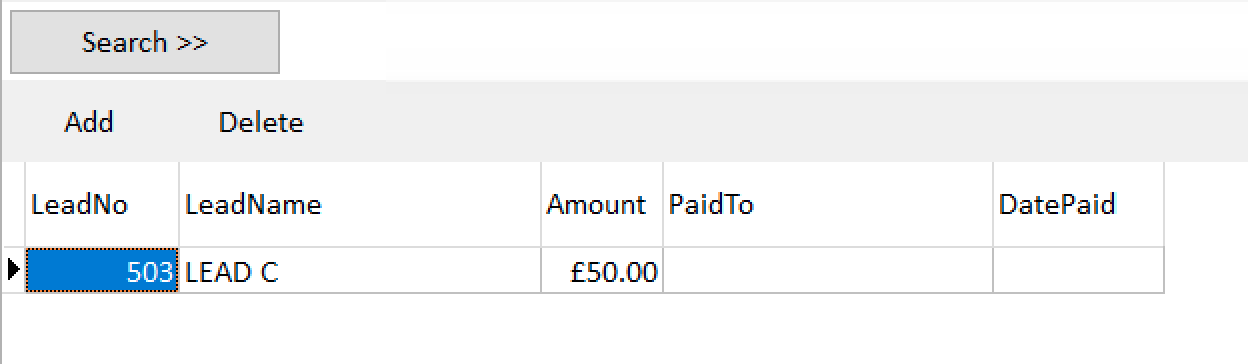
Task: Select the LEAD C name cell
Action: [x=360, y=270]
